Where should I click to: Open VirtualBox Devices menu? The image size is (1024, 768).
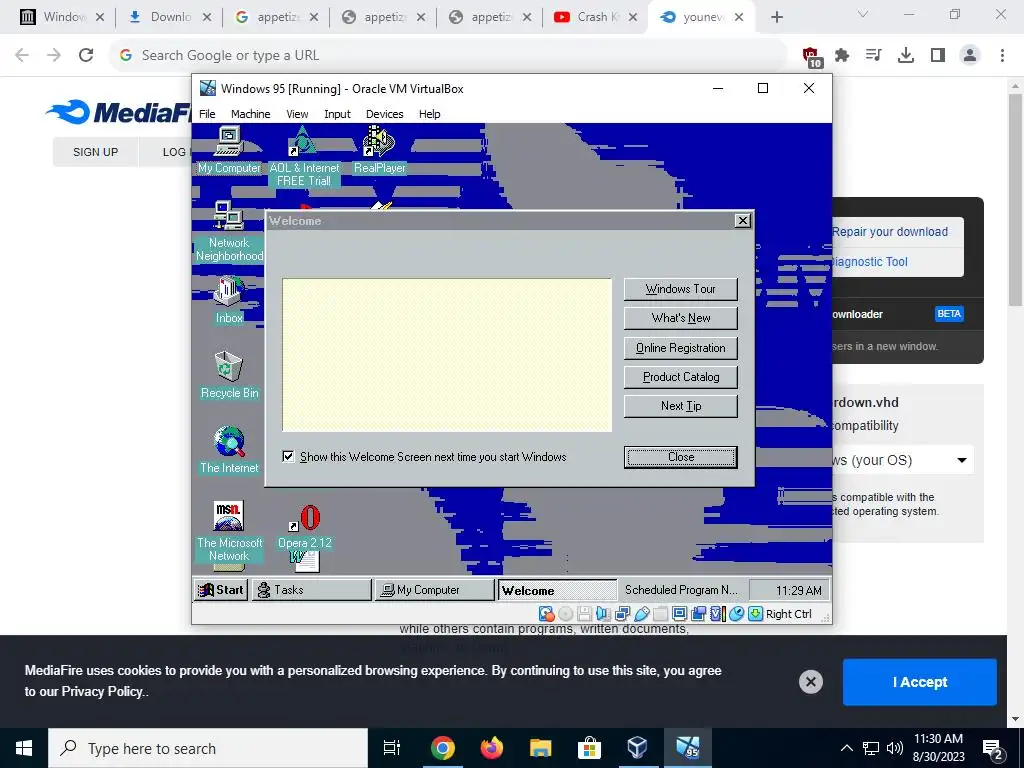point(384,114)
